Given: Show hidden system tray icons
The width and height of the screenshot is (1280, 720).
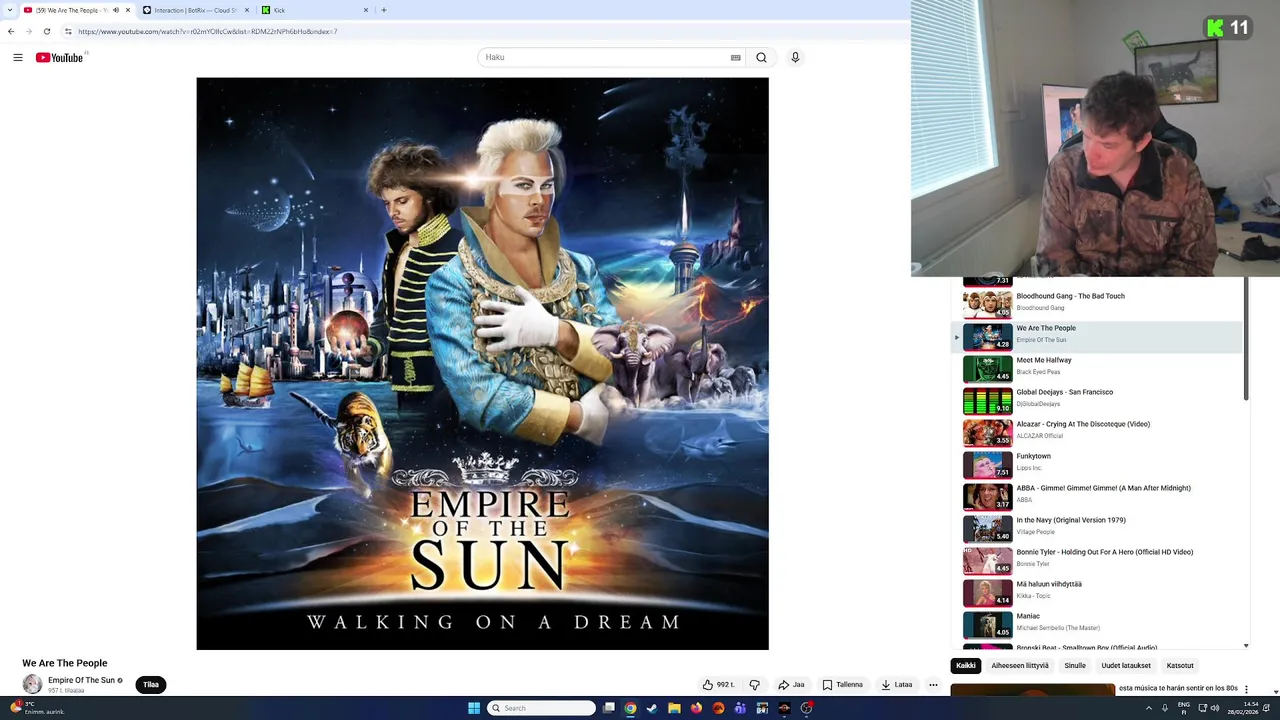Looking at the screenshot, I should click(x=1149, y=708).
